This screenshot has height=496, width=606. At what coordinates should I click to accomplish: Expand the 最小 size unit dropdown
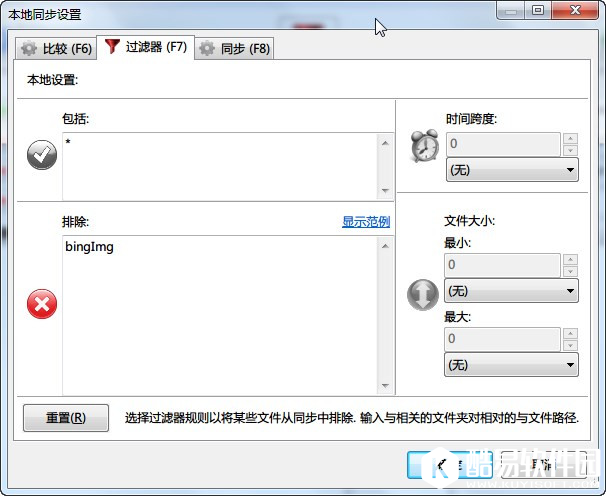coord(511,291)
